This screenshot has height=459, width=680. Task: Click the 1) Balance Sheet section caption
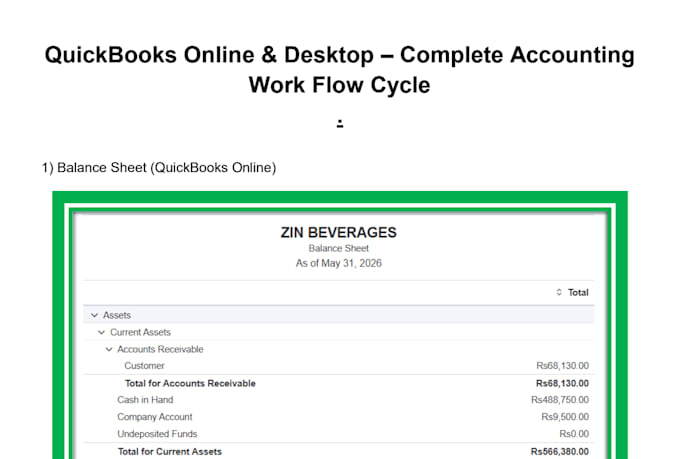[159, 167]
